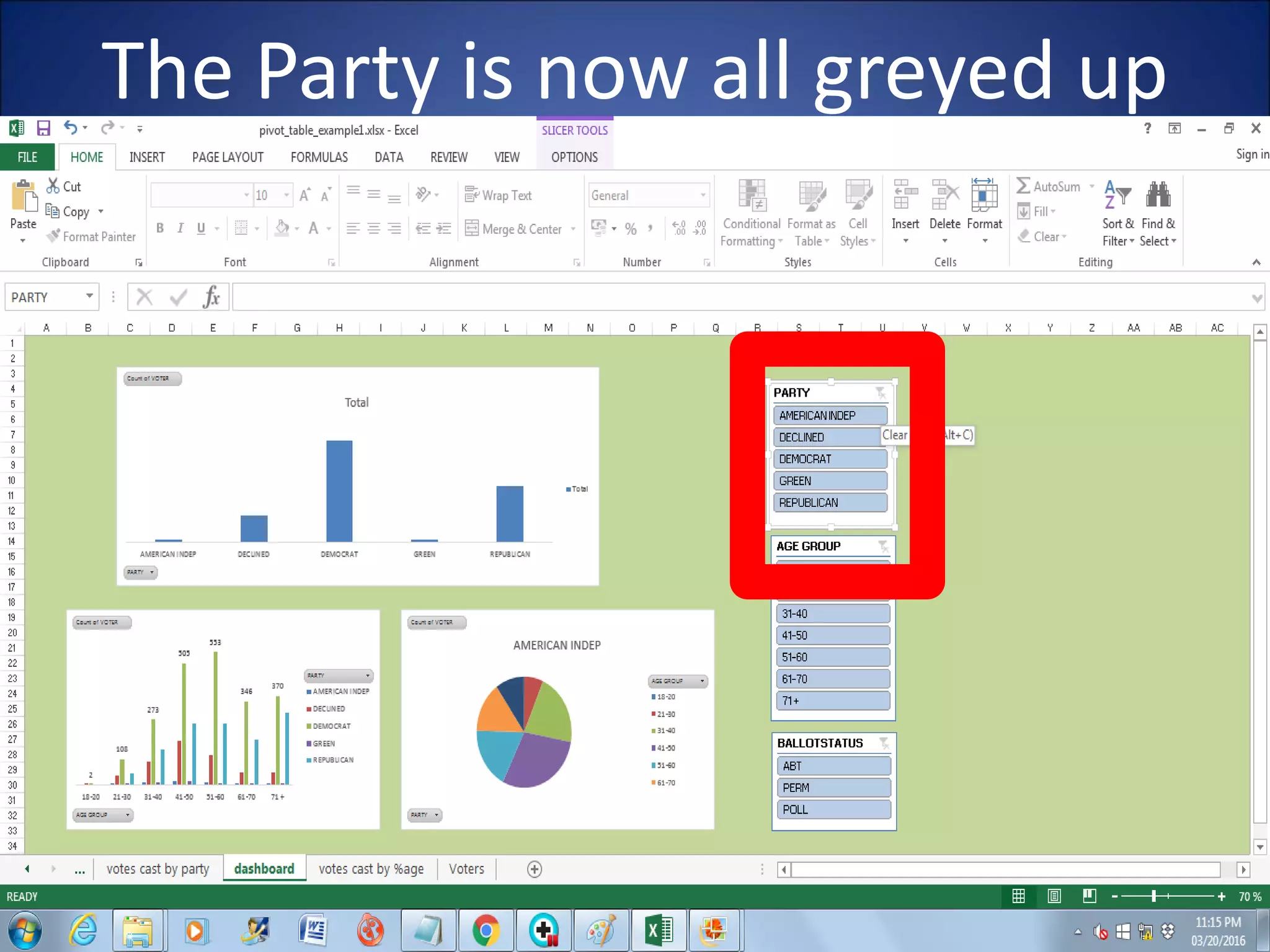Click the Conditional Formatting icon
This screenshot has width=1270, height=952.
point(752,196)
